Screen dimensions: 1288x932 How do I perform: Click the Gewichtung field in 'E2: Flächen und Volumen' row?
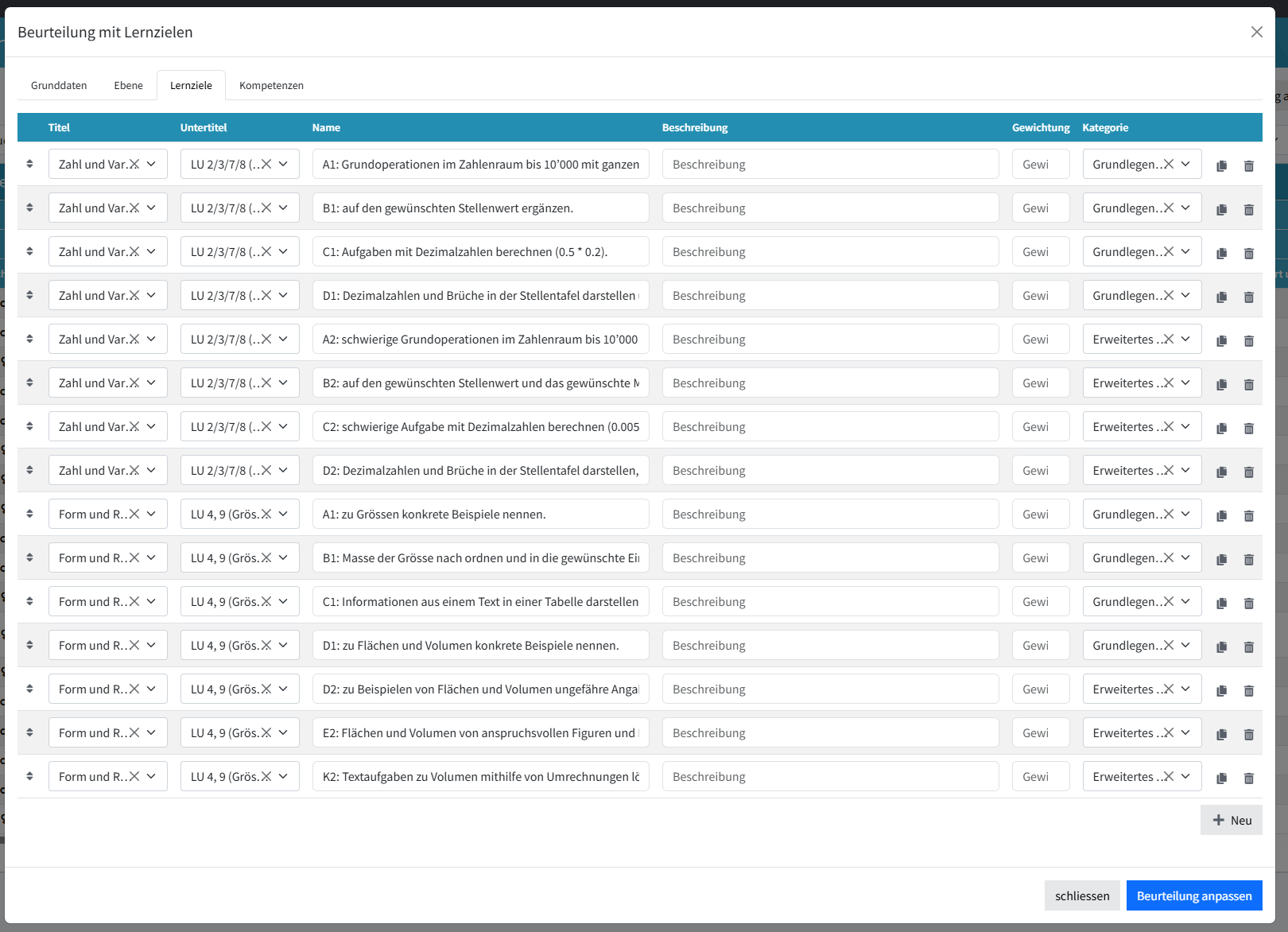(1041, 732)
